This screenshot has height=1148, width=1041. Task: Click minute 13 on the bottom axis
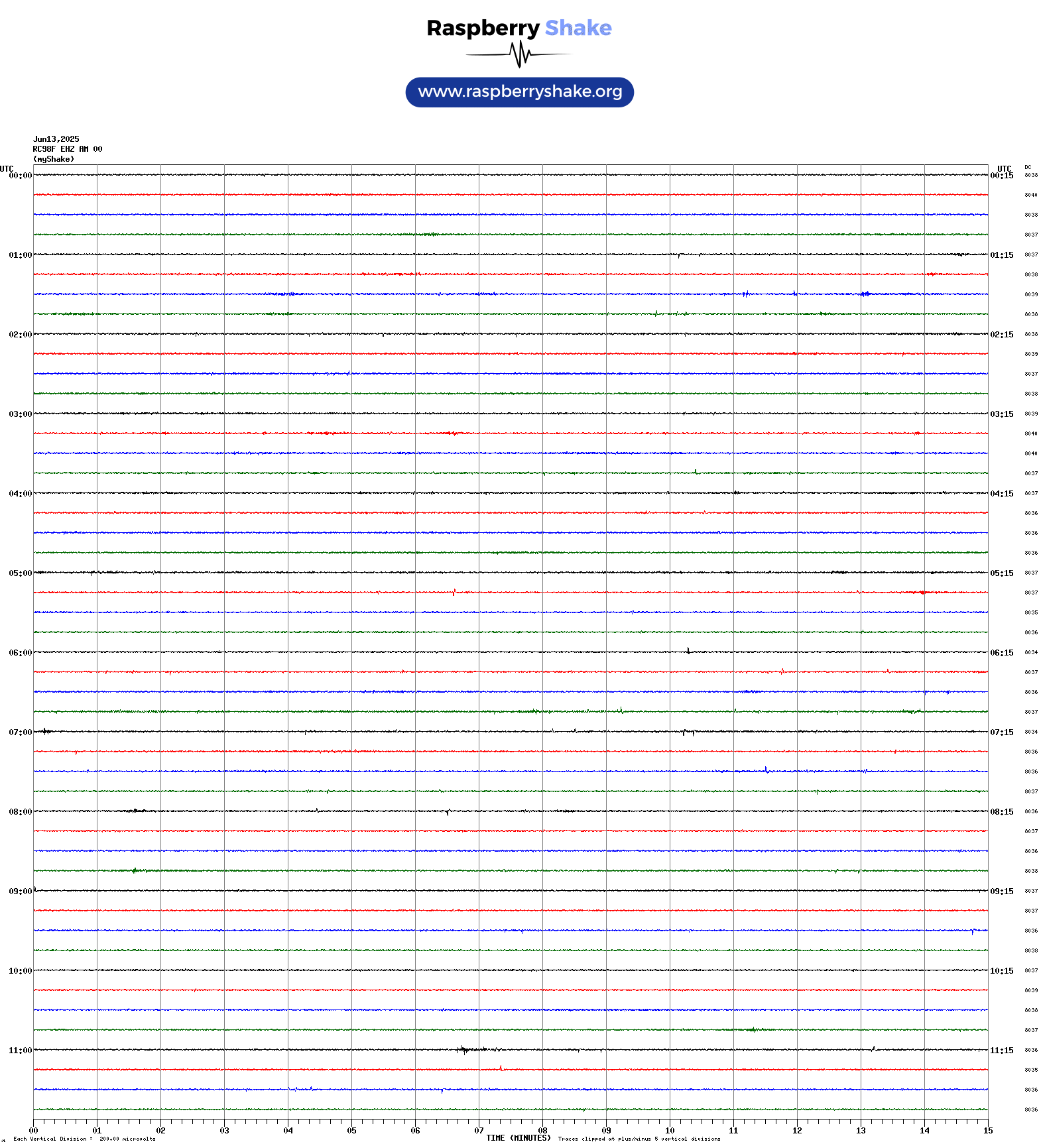click(x=861, y=1131)
